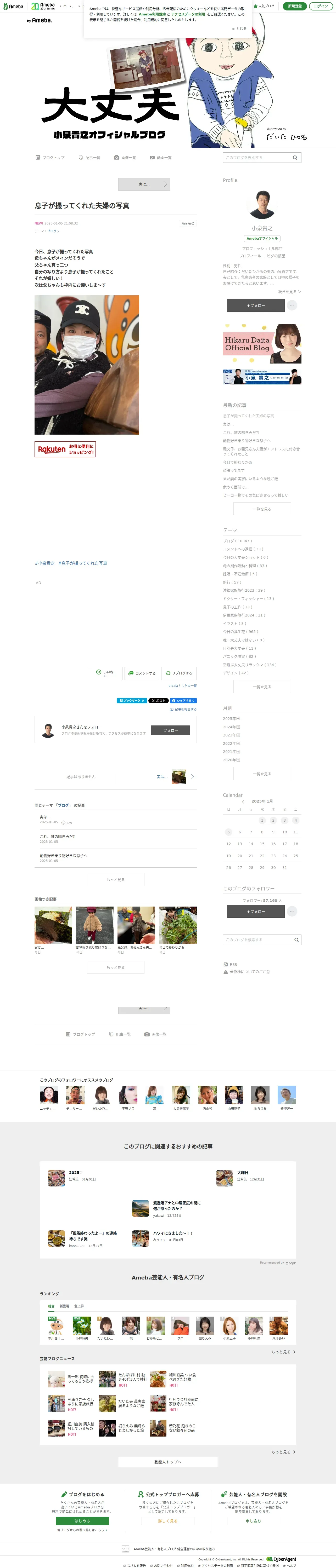
Task: Go to previous month in Calendar
Action: pos(243,802)
